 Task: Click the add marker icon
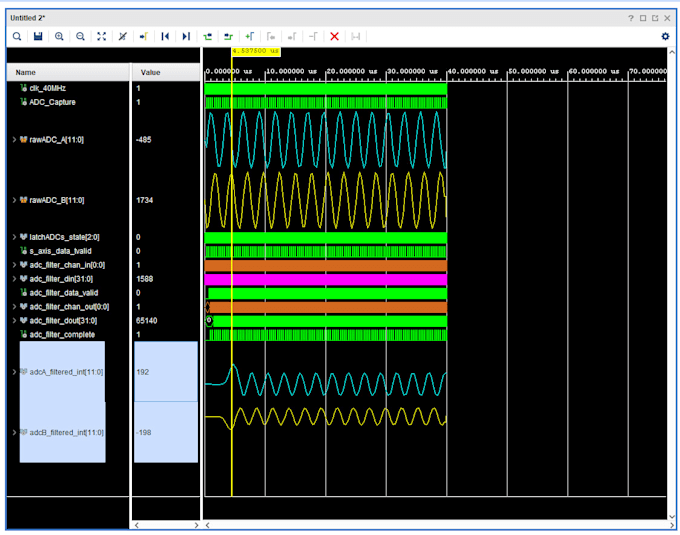tap(250, 36)
